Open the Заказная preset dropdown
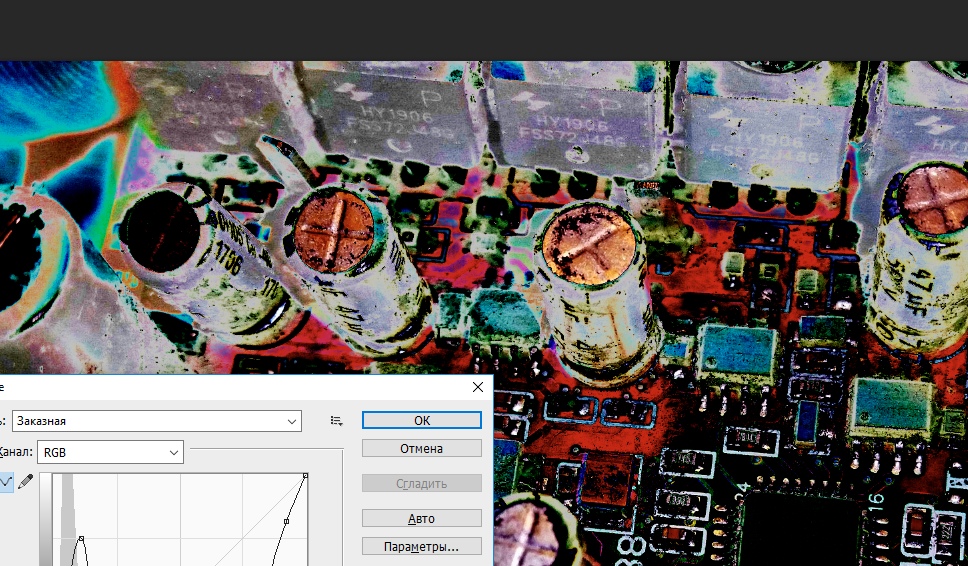 pos(157,421)
